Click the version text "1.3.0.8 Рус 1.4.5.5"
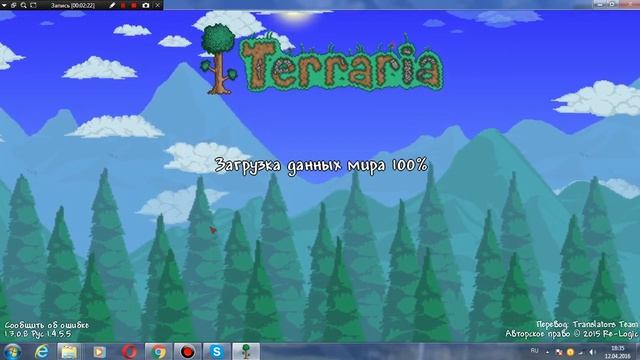This screenshot has width=640, height=360. point(38,334)
